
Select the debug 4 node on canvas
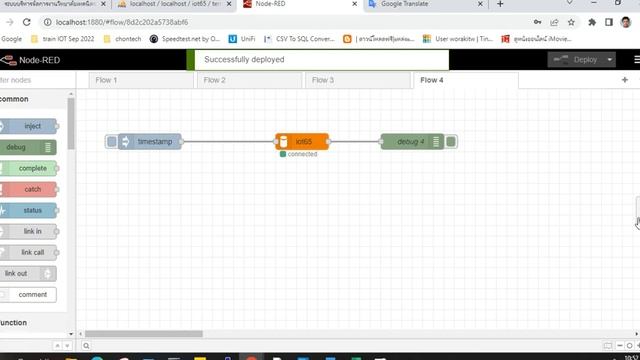[412, 142]
